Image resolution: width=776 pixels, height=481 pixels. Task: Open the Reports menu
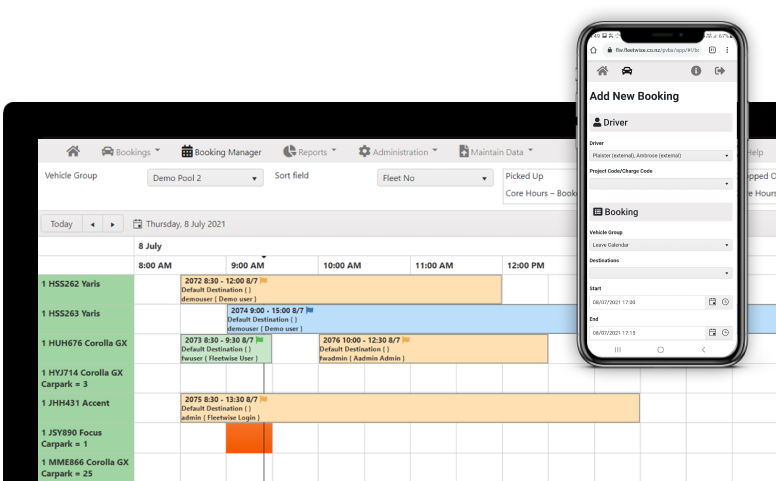click(309, 152)
